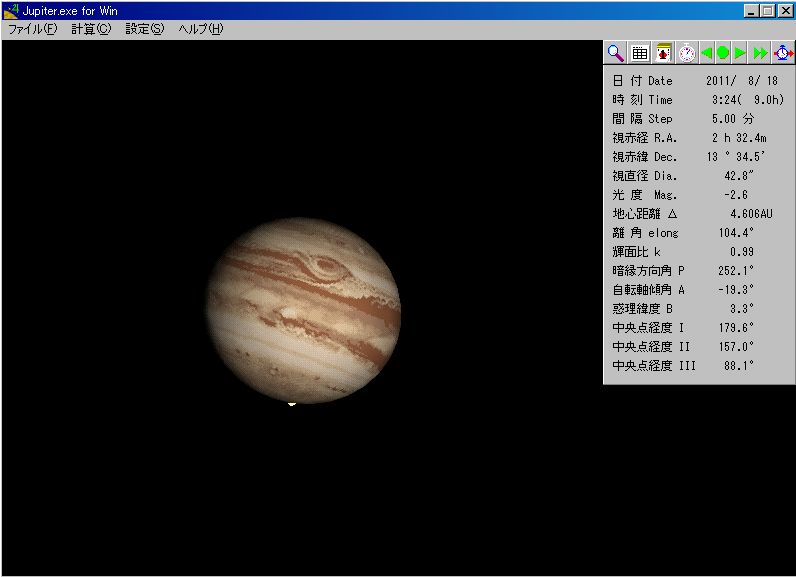Open the ヘルプ(H) menu
The image size is (796, 577).
click(x=201, y=29)
